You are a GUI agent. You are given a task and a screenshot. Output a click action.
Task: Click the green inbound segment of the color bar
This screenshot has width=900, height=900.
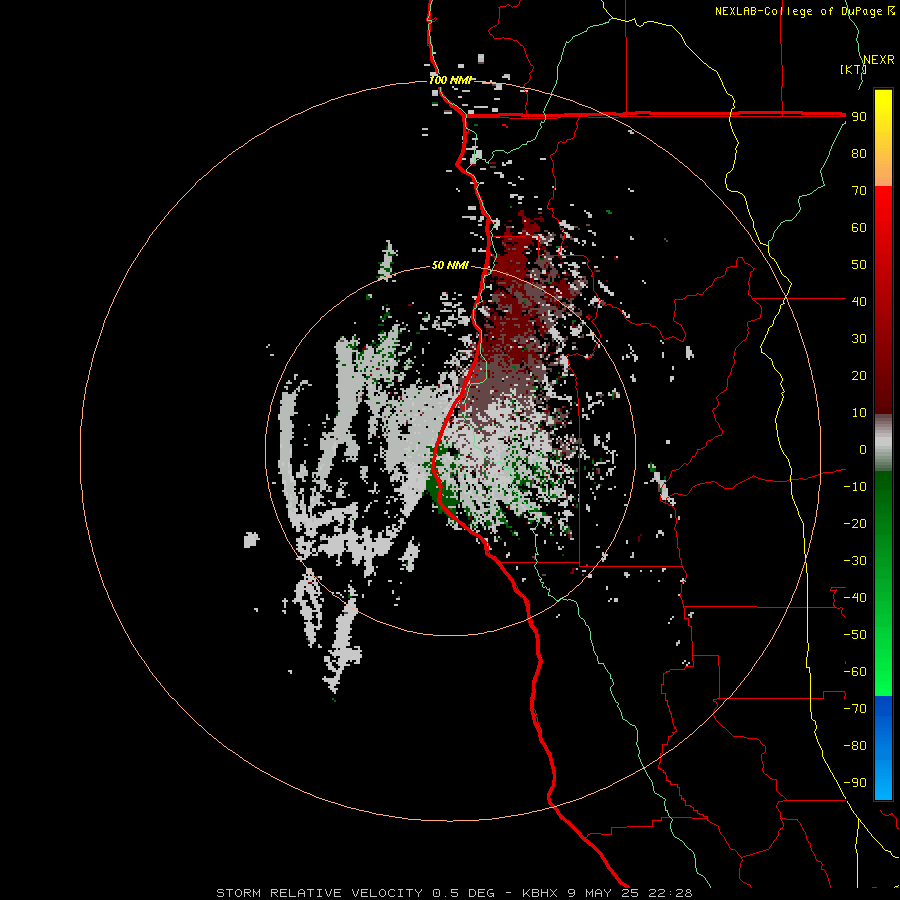pos(883,583)
